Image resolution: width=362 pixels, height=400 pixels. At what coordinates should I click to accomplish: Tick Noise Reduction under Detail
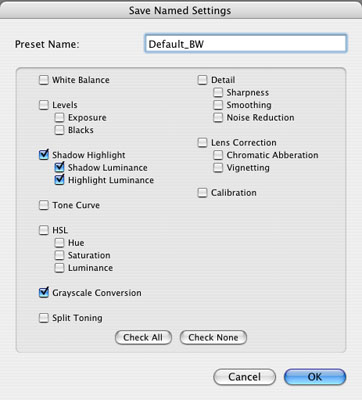coord(218,118)
